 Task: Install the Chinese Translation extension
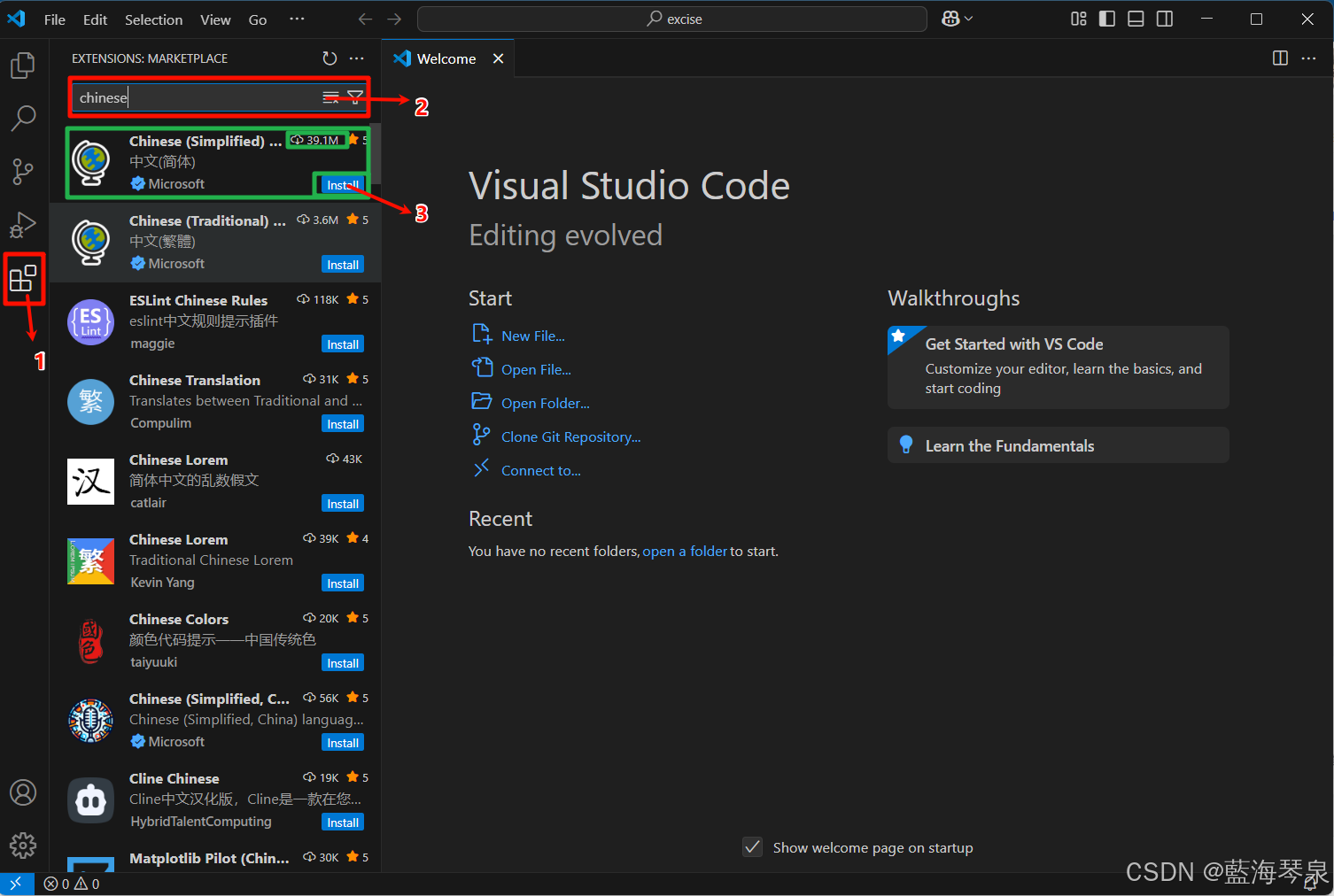pos(343,424)
